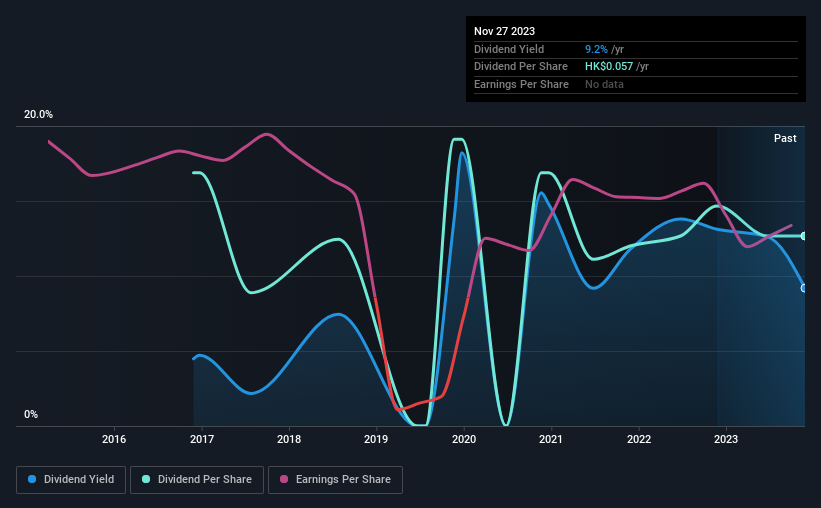Click the 2023 x-axis label
The height and width of the screenshot is (508, 821).
(x=726, y=439)
